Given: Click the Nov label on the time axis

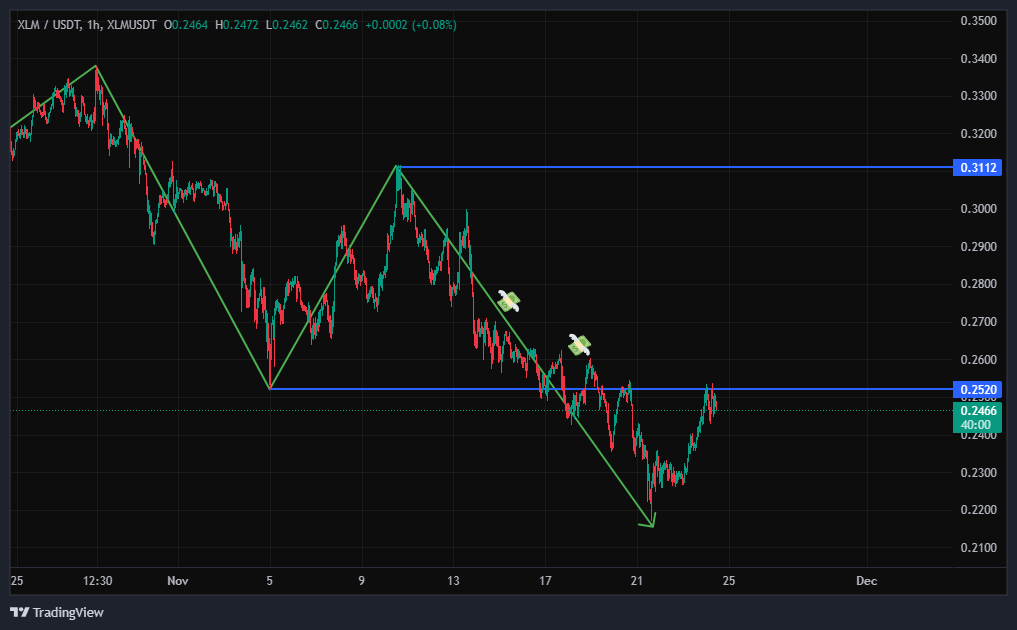Looking at the screenshot, I should pyautogui.click(x=178, y=581).
